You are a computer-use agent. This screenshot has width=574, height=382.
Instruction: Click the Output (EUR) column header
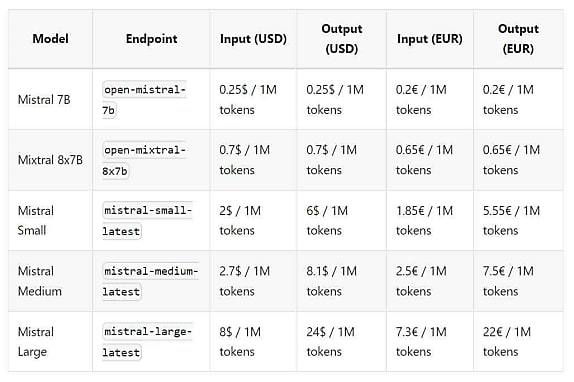coord(518,39)
